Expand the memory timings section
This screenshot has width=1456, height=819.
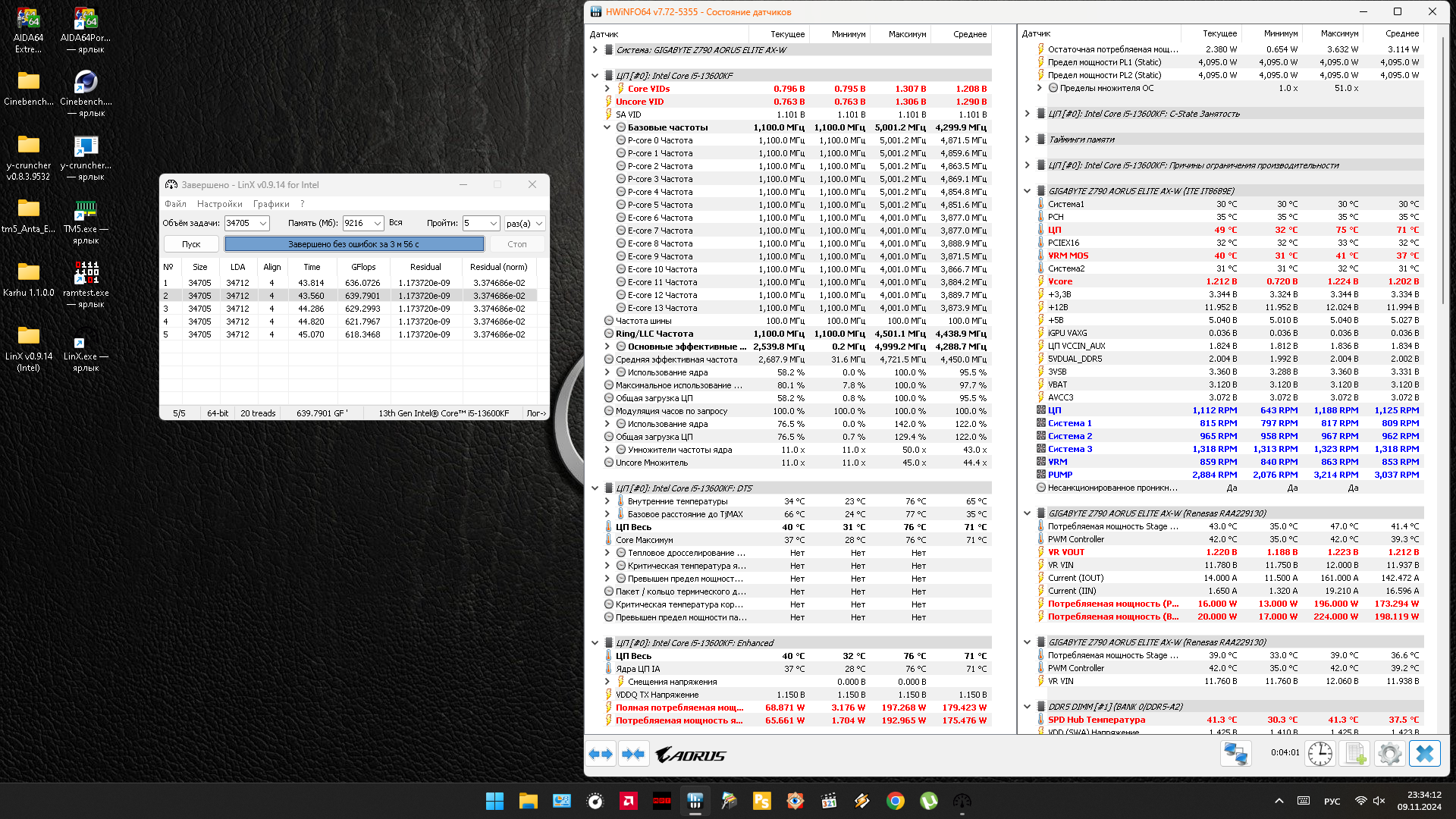point(1028,140)
